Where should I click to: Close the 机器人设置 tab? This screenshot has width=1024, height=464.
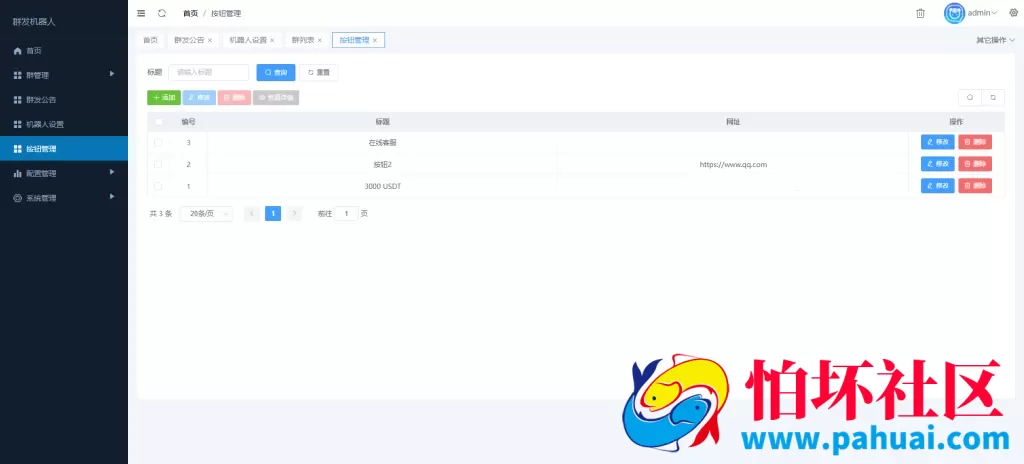272,40
